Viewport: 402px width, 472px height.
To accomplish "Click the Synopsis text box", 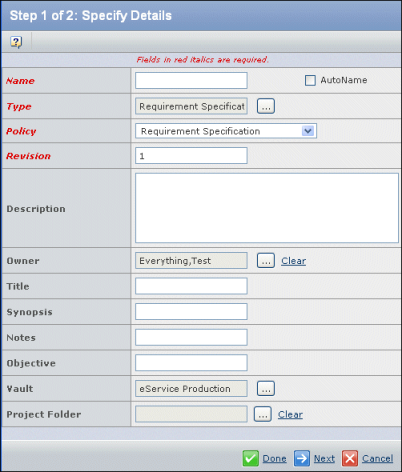I will (x=191, y=312).
